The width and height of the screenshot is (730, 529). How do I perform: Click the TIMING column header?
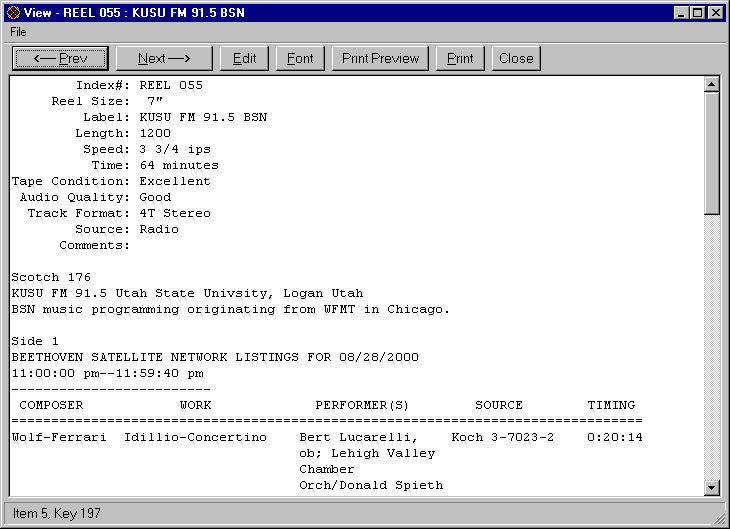[611, 405]
